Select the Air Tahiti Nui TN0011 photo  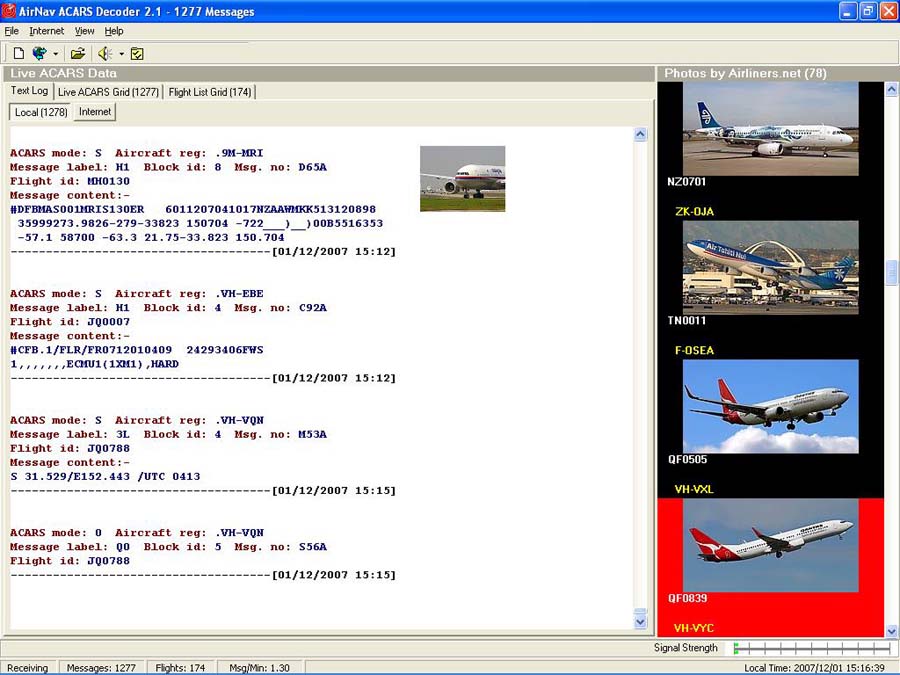pos(771,267)
